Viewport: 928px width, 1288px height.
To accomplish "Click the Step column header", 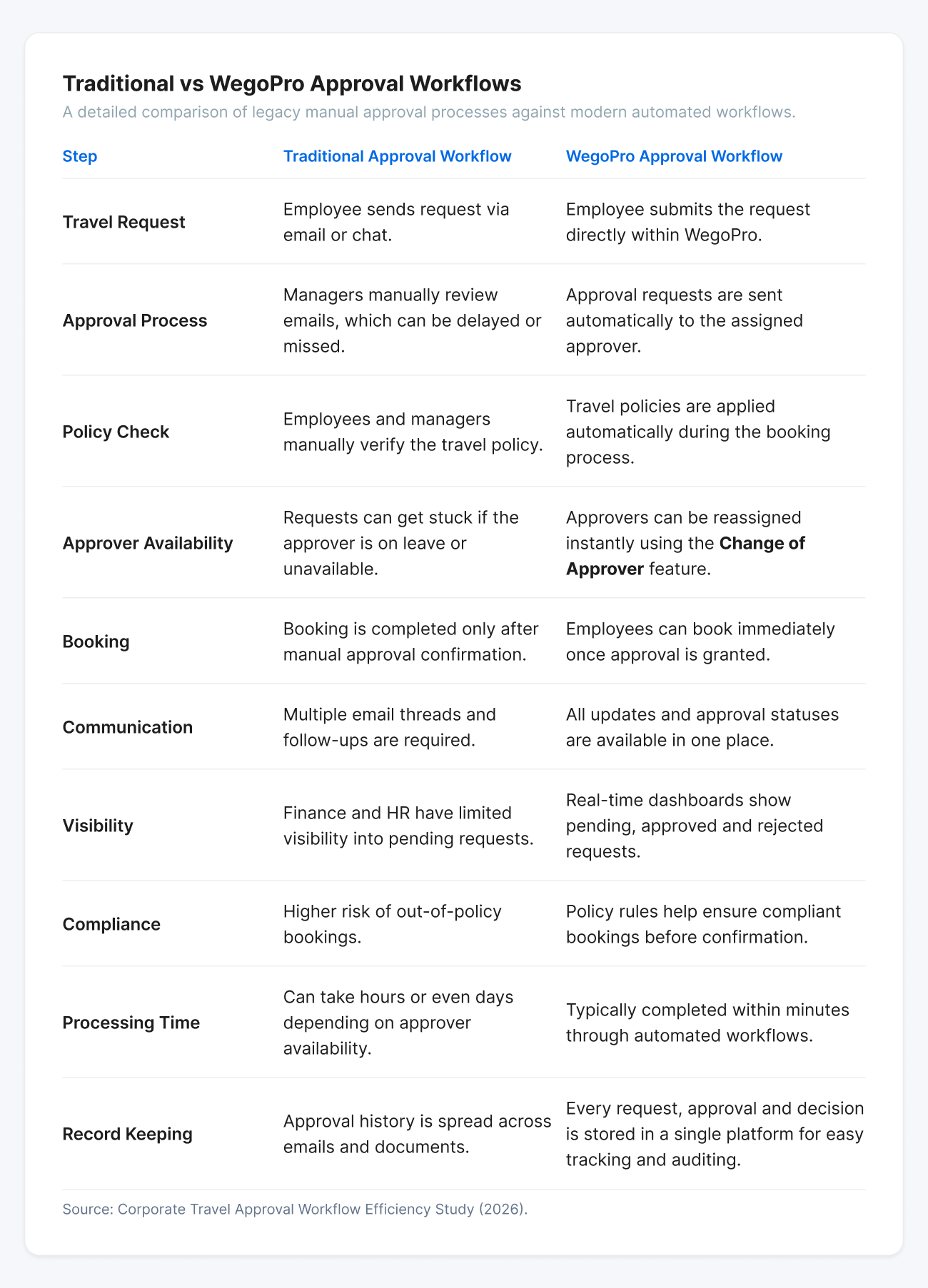I will tap(80, 156).
